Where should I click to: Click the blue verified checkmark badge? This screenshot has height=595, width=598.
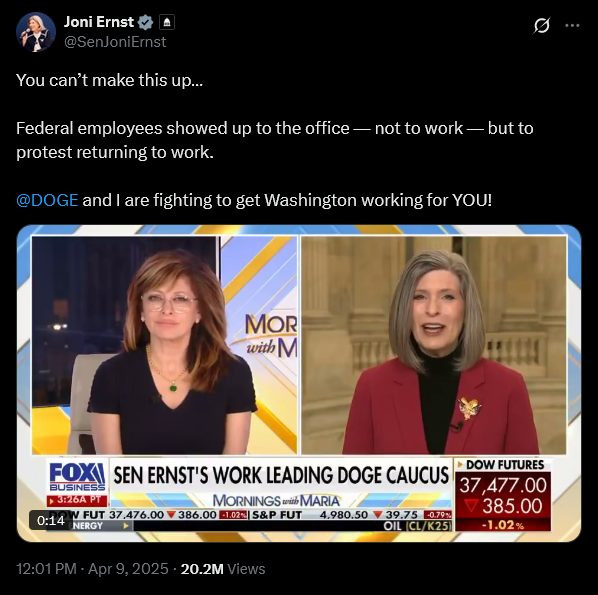[x=145, y=23]
